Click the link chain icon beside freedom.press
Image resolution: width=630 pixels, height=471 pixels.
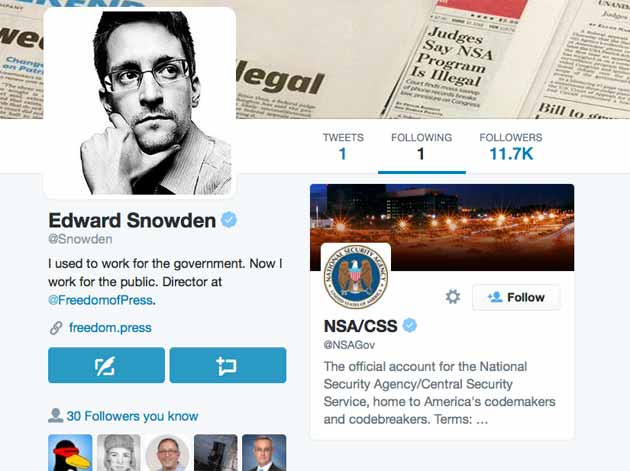tap(56, 328)
